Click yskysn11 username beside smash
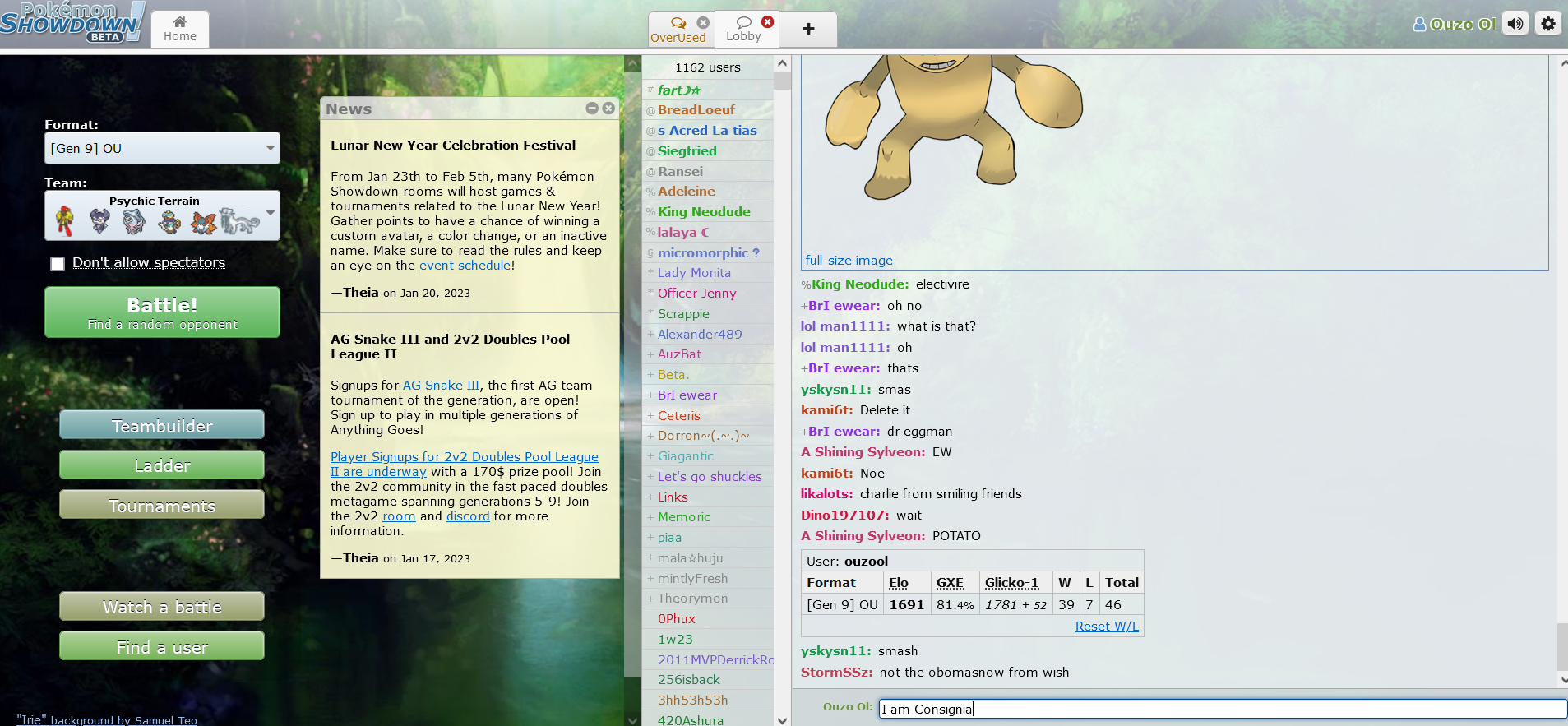 point(835,651)
